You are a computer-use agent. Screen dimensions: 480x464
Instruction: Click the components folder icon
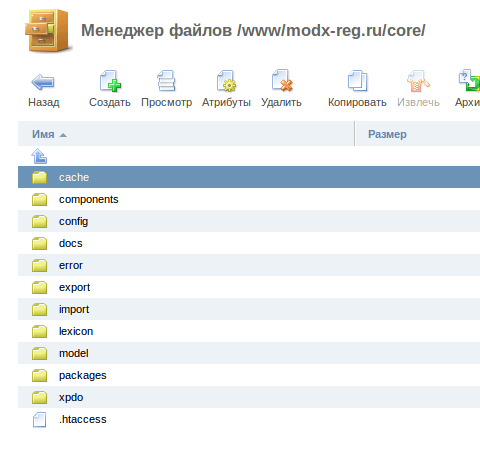coord(39,199)
